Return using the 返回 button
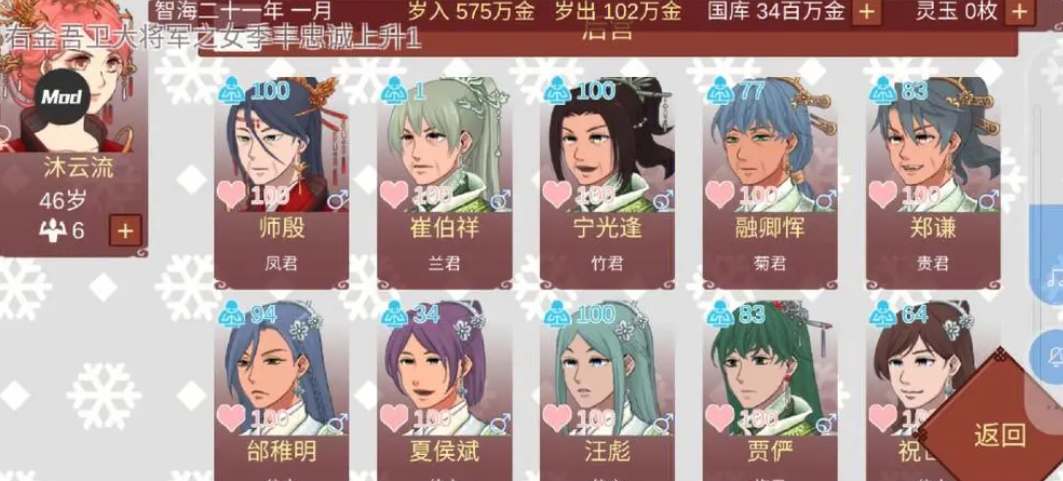This screenshot has width=1063, height=481. point(999,434)
